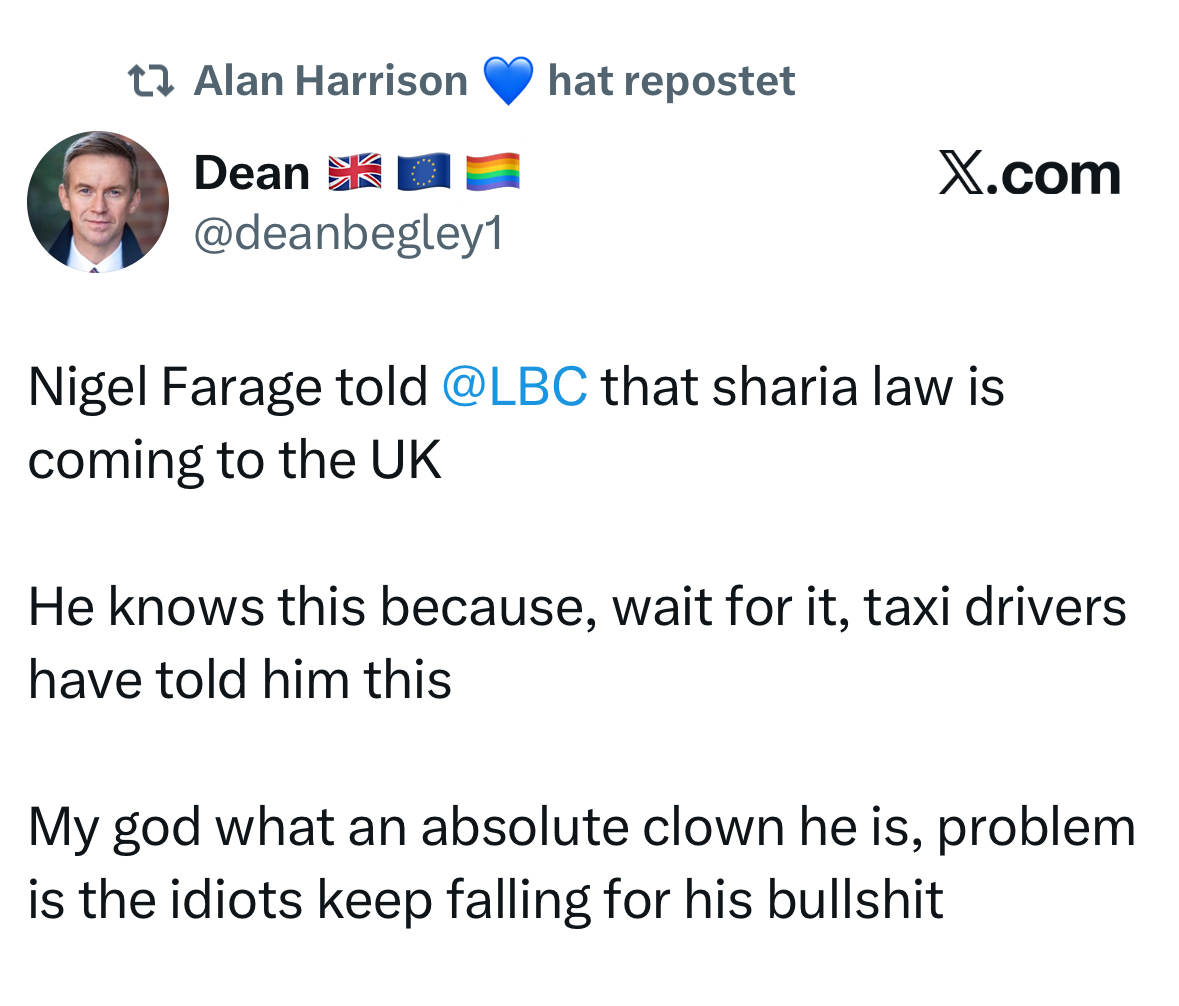
Task: Click the 'idiots keep falling' closing line
Action: pyautogui.click(x=485, y=900)
